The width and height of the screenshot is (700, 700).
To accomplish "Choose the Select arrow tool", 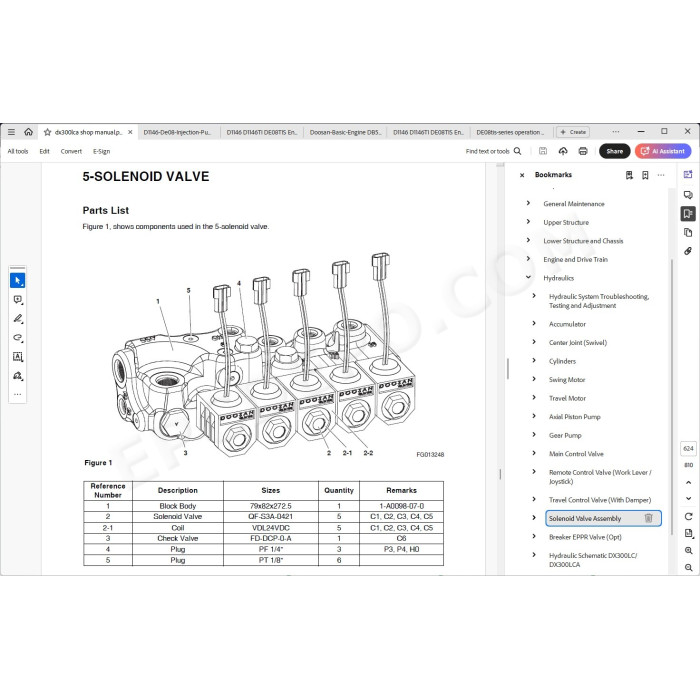I will click(x=17, y=280).
